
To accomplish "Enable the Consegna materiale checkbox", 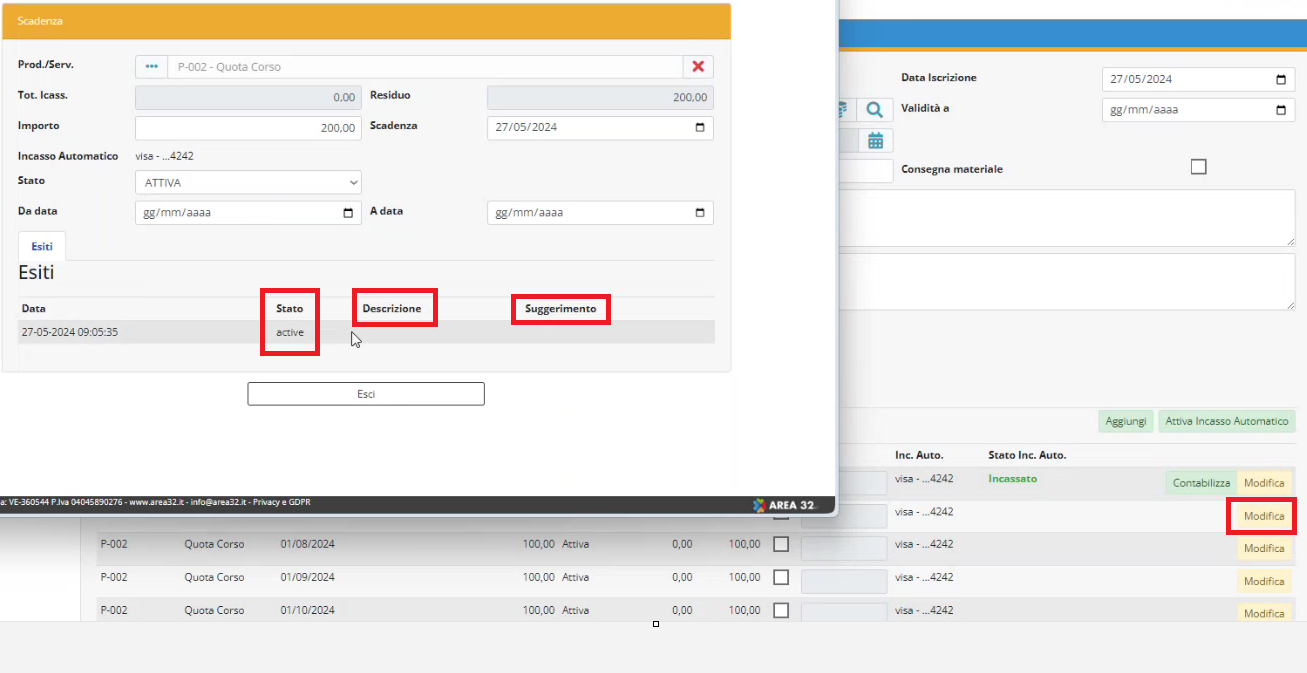I will 1198,166.
